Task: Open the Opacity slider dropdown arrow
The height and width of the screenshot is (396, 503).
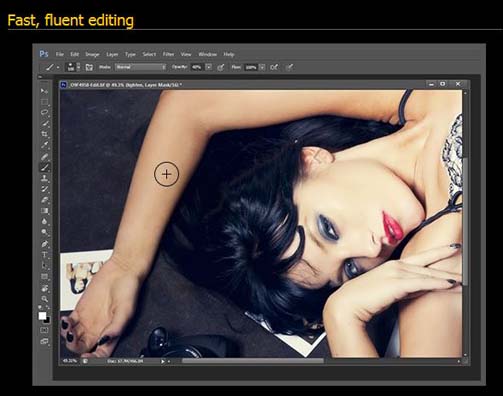Action: click(209, 67)
